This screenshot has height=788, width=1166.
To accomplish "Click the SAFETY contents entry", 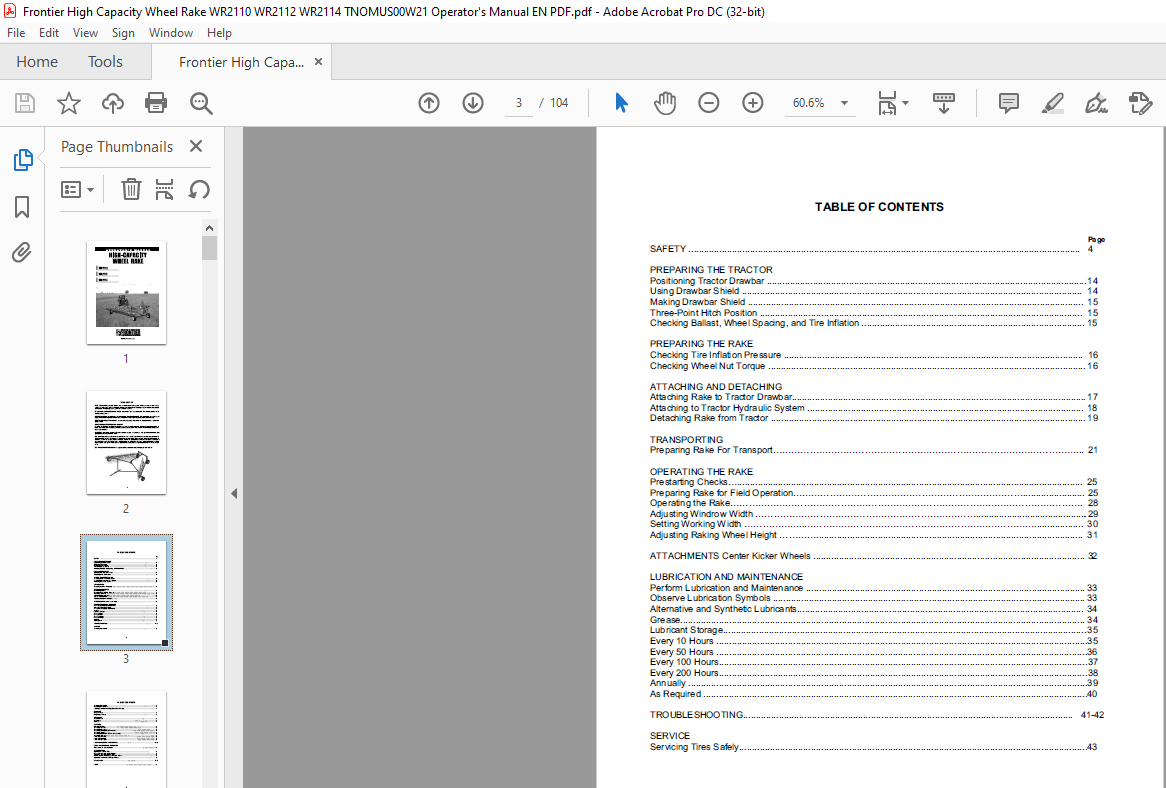I will click(873, 249).
